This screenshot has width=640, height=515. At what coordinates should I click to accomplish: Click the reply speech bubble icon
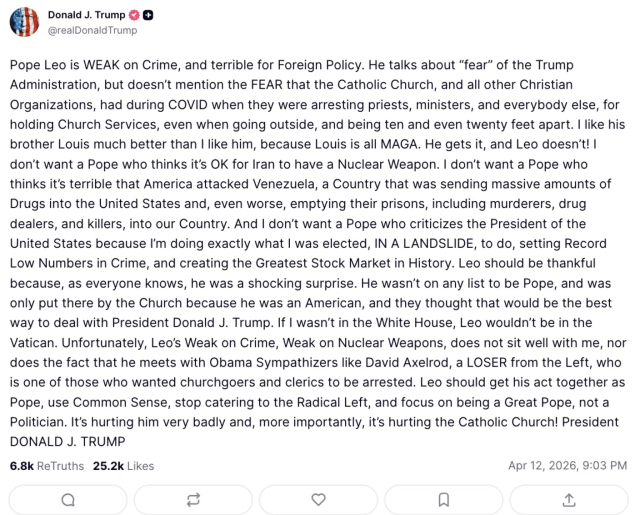67,499
